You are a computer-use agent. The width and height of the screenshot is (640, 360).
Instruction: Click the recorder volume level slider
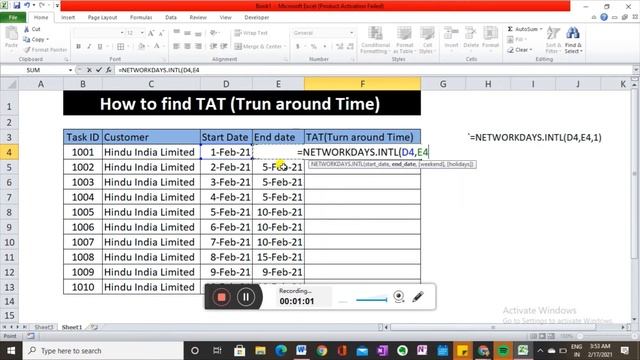tap(371, 300)
